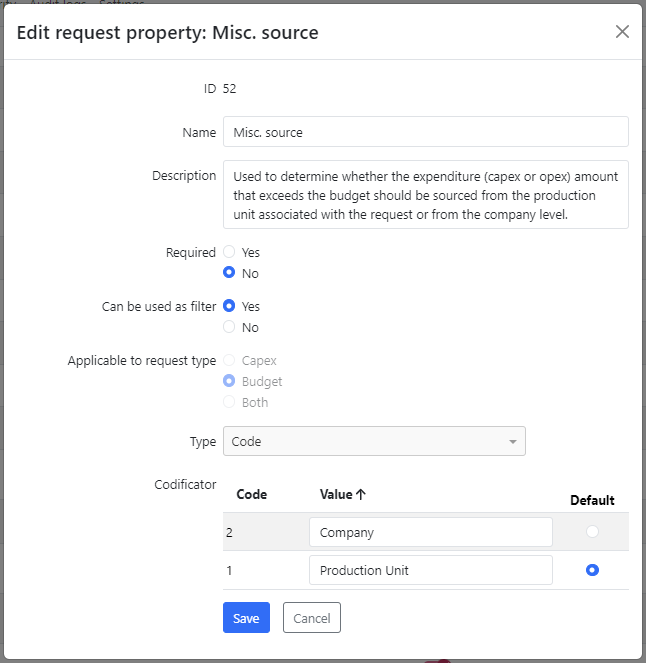Viewport: 646px width, 663px height.
Task: Select Yes for Can be used as filter
Action: pos(229,306)
